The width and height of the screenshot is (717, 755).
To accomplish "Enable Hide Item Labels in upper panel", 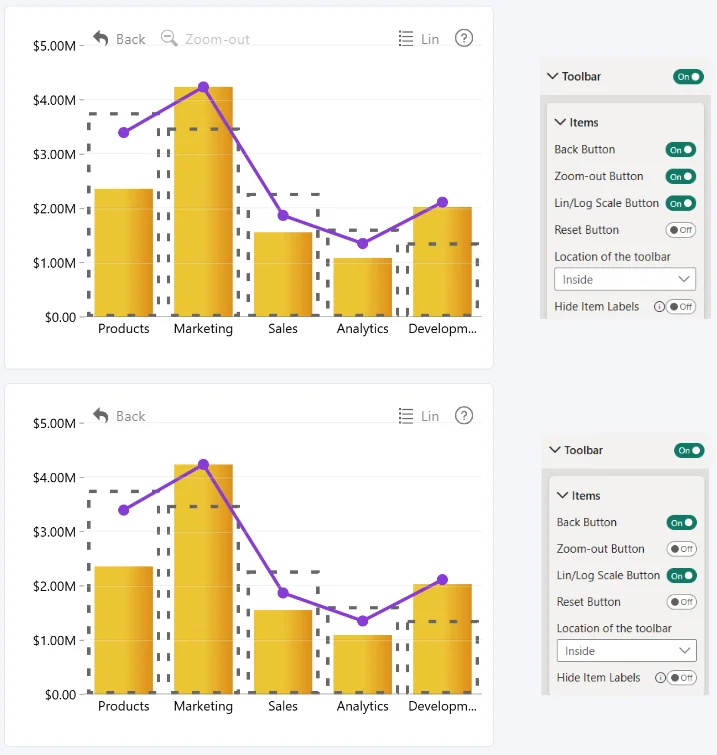I will (681, 307).
